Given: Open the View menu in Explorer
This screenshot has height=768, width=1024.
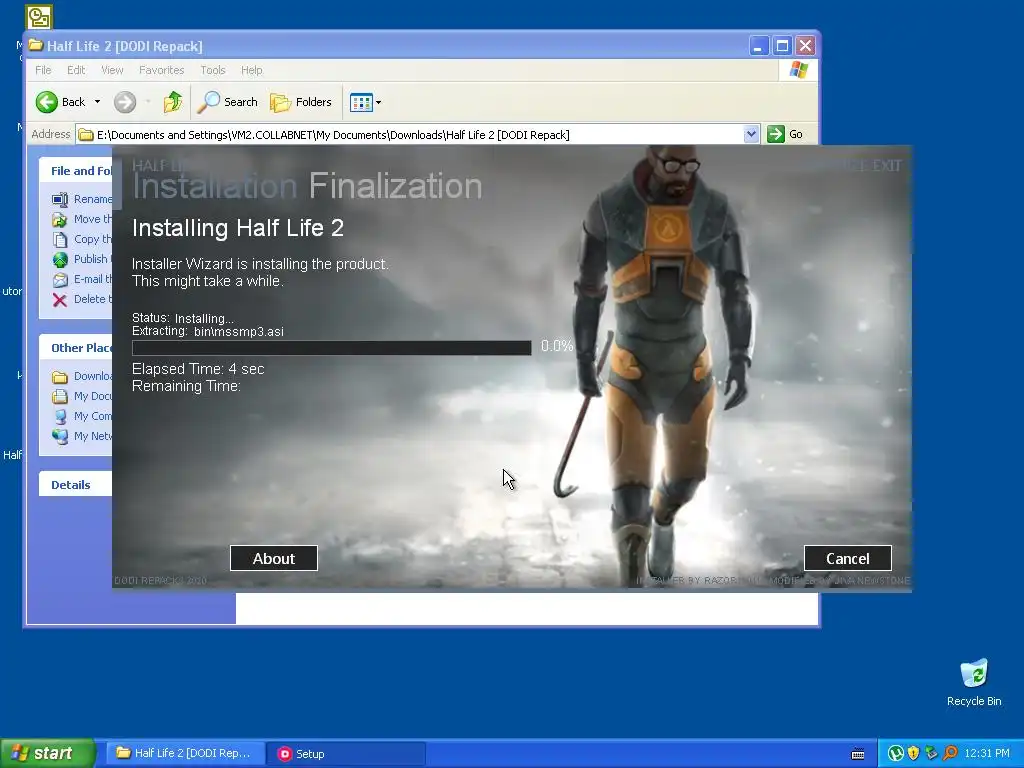Looking at the screenshot, I should pyautogui.click(x=112, y=70).
